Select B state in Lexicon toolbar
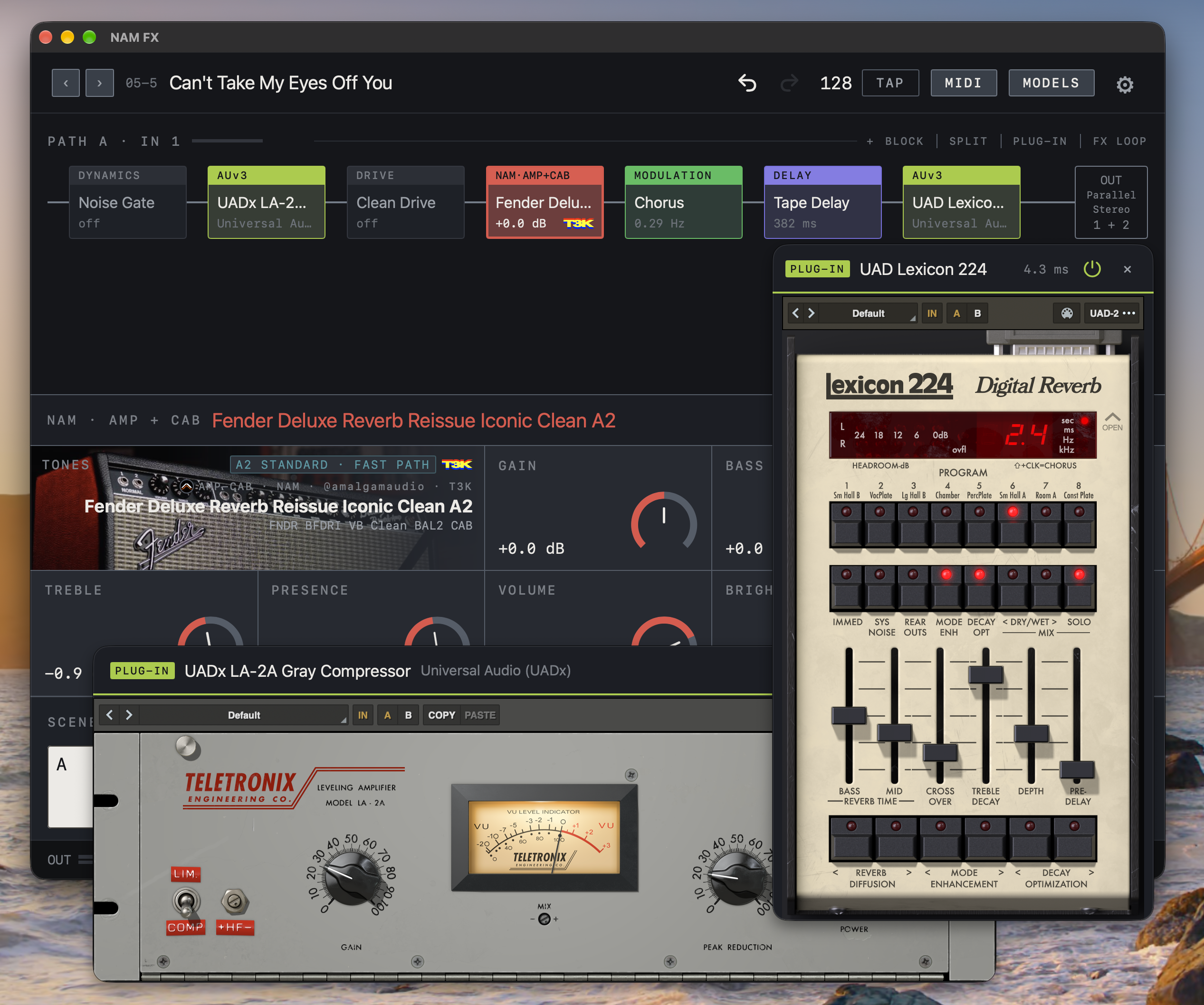Viewport: 1204px width, 1005px height. tap(977, 313)
